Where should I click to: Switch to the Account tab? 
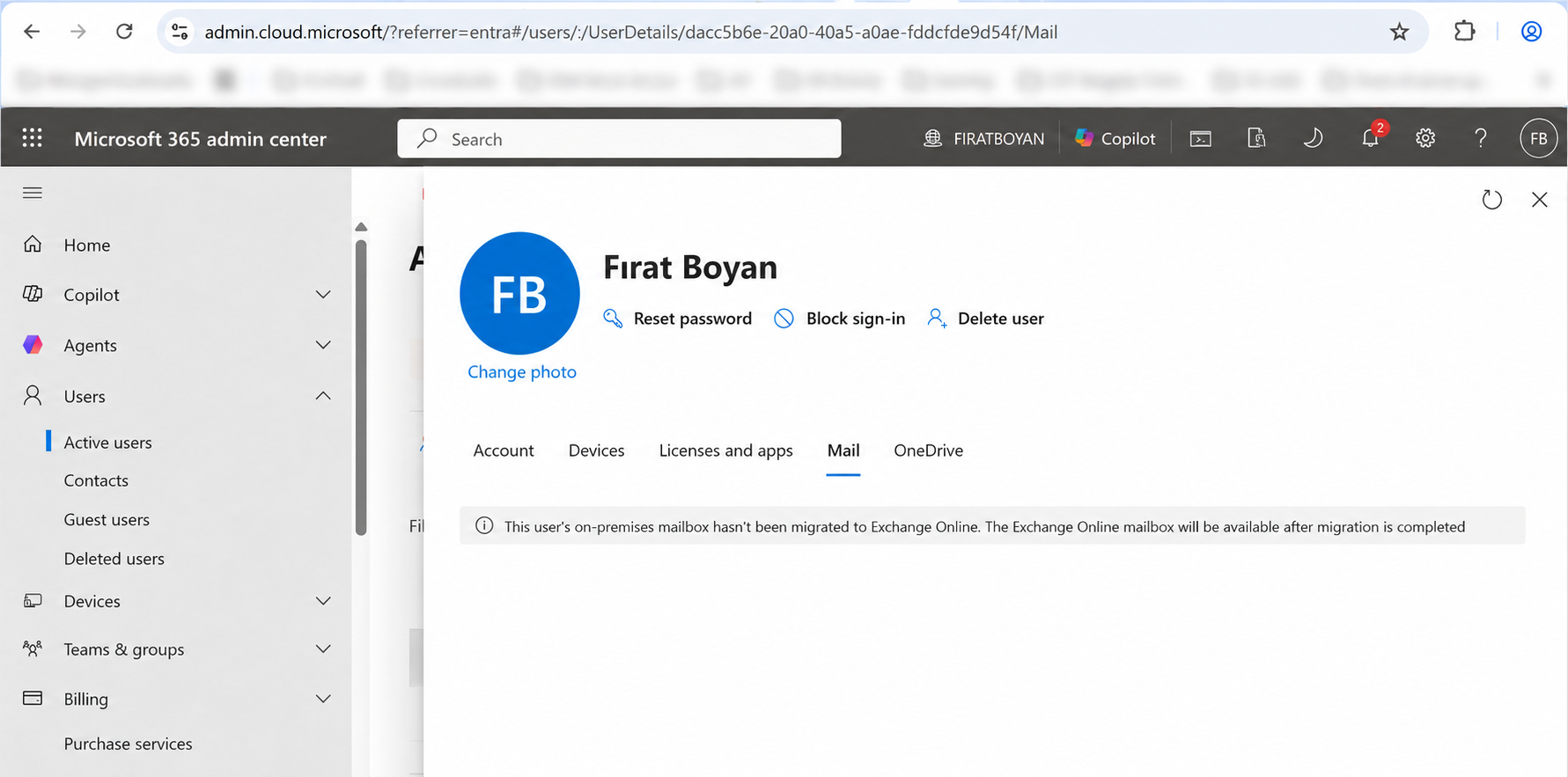tap(504, 451)
